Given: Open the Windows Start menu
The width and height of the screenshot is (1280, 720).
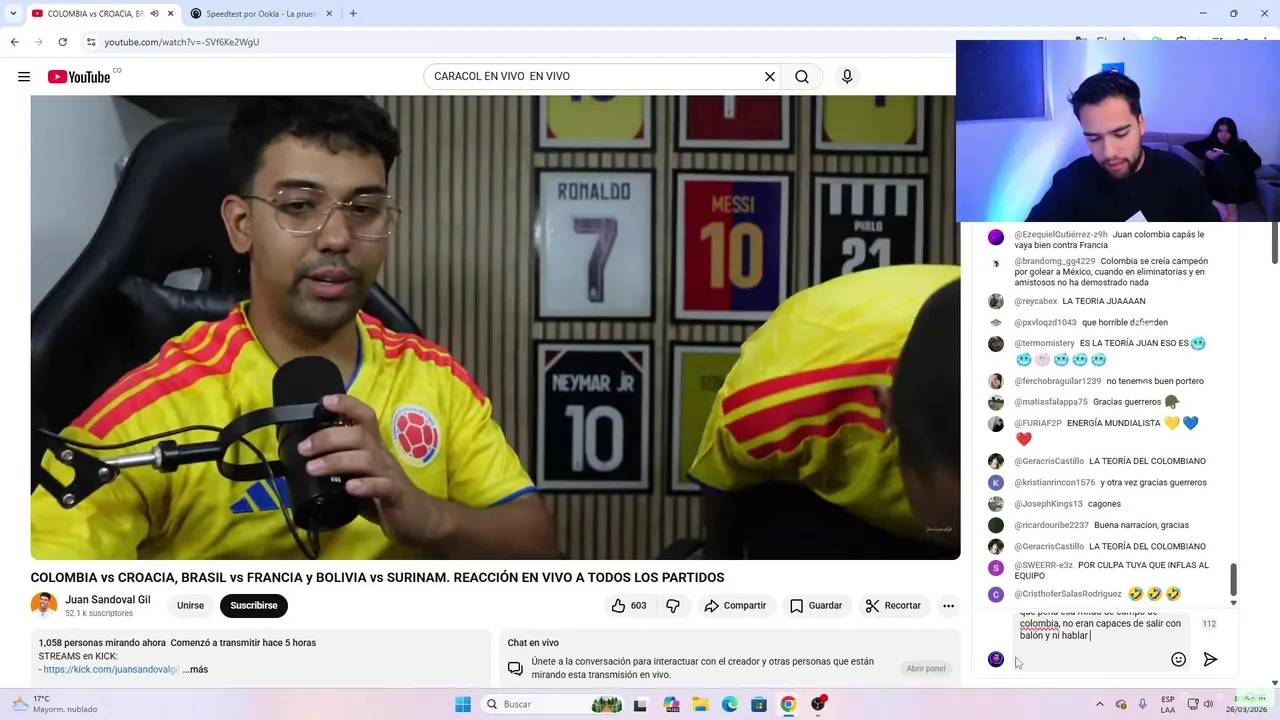Looking at the screenshot, I should coord(463,704).
